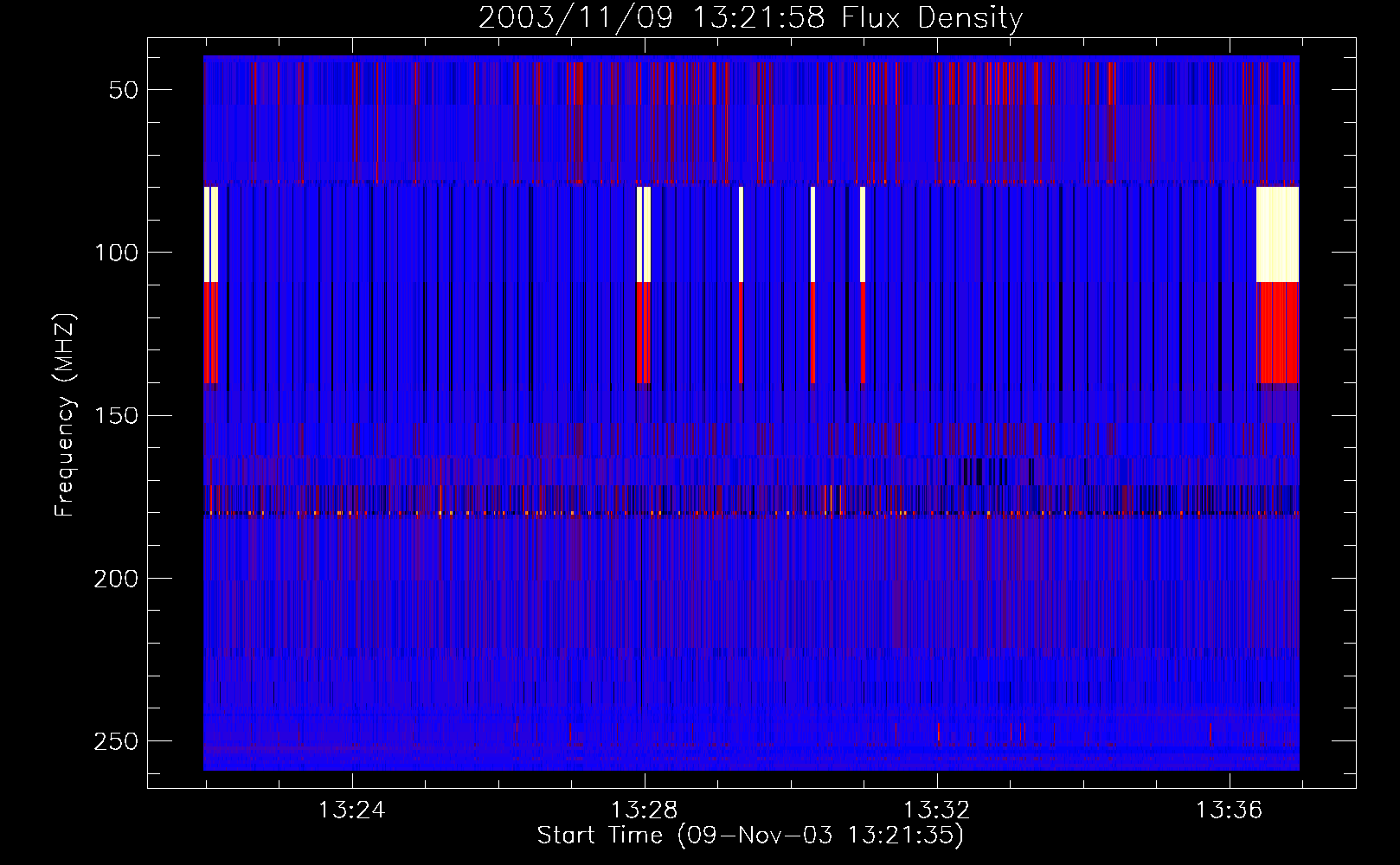Click the "Start Time (09-Nov-03 13:21:35)" axis label
Image resolution: width=1400 pixels, height=865 pixels.
click(x=750, y=836)
